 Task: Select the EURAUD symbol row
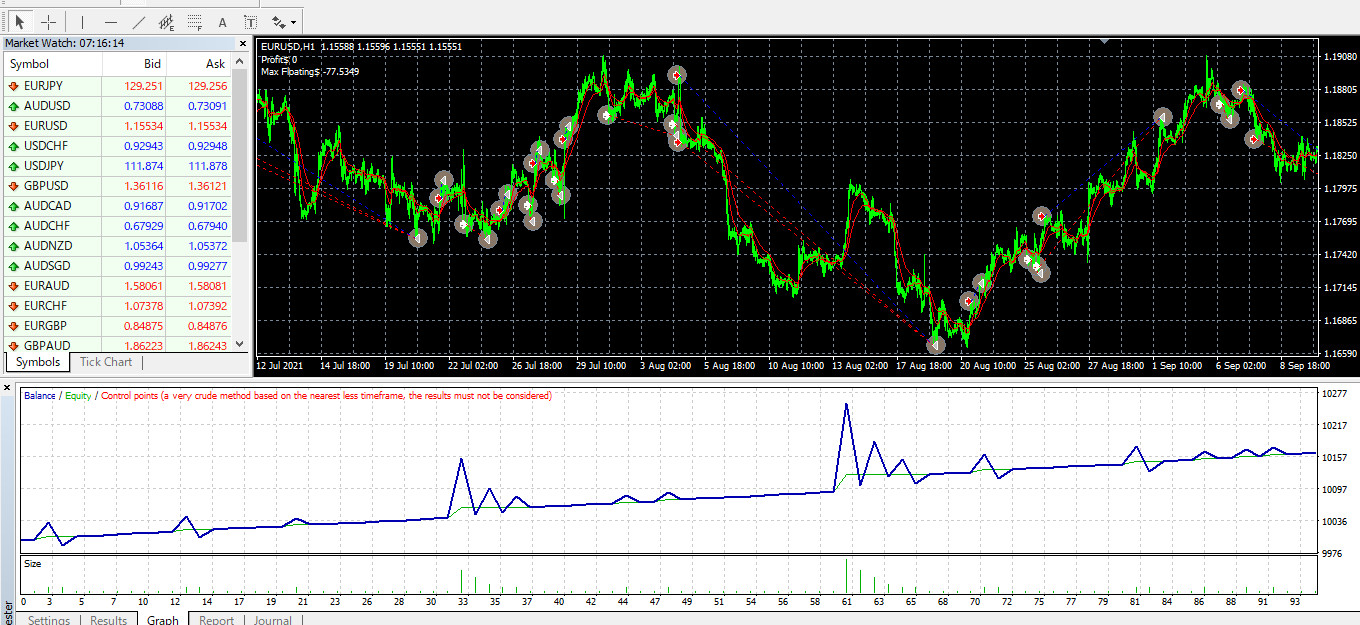[117, 286]
